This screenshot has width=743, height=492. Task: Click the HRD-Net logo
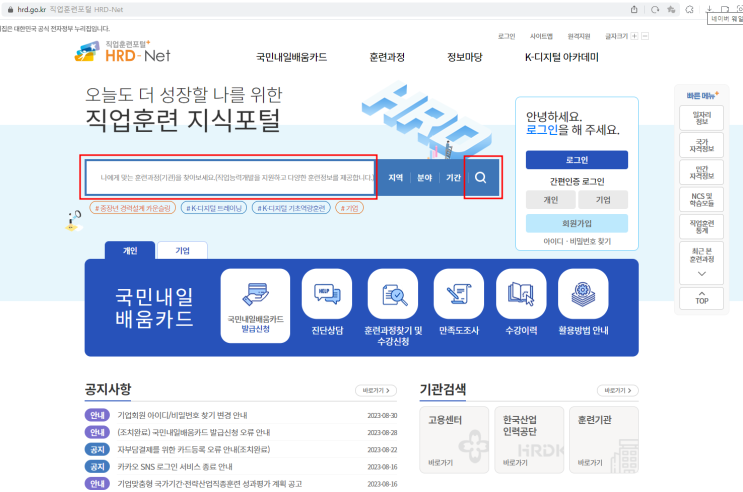point(122,52)
